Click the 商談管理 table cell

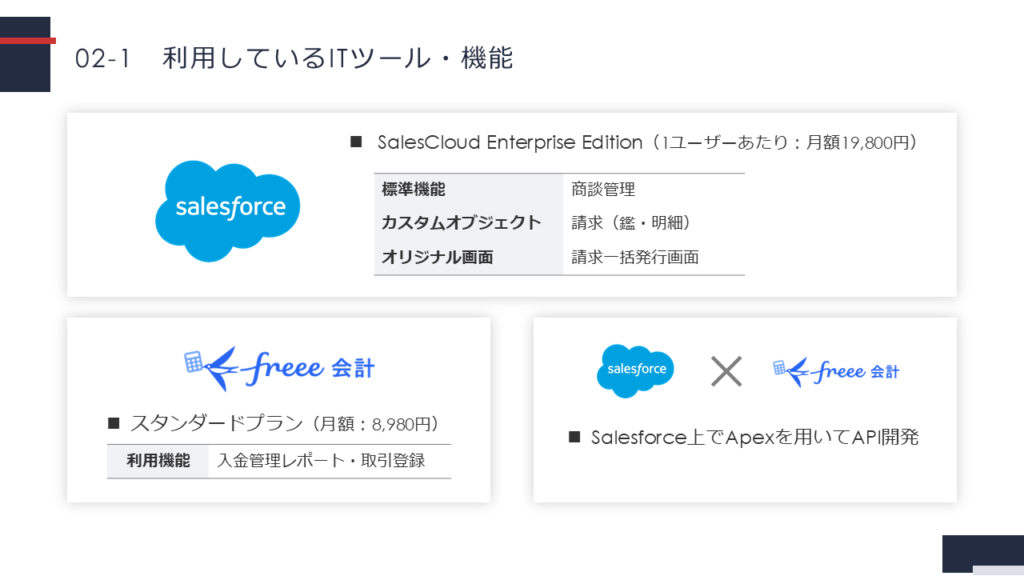point(603,189)
